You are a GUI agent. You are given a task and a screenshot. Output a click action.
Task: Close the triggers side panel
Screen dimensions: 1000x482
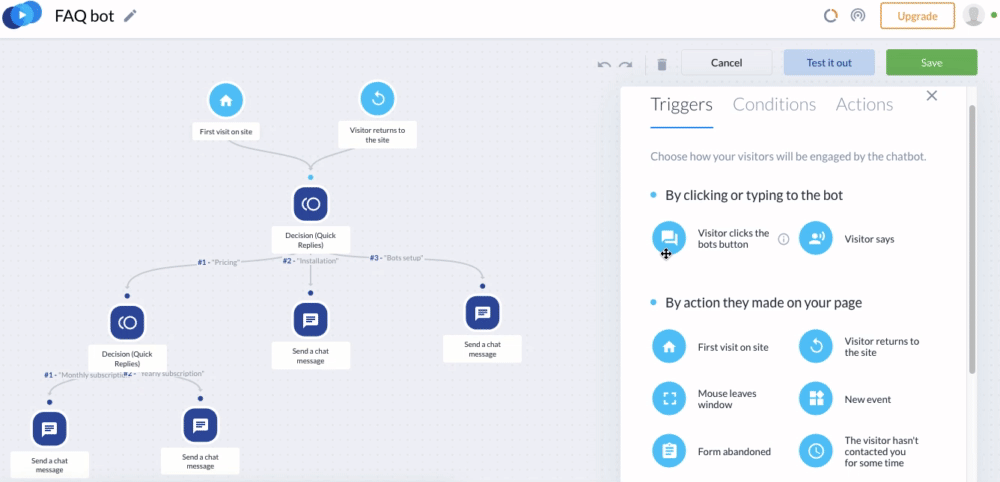tap(932, 96)
